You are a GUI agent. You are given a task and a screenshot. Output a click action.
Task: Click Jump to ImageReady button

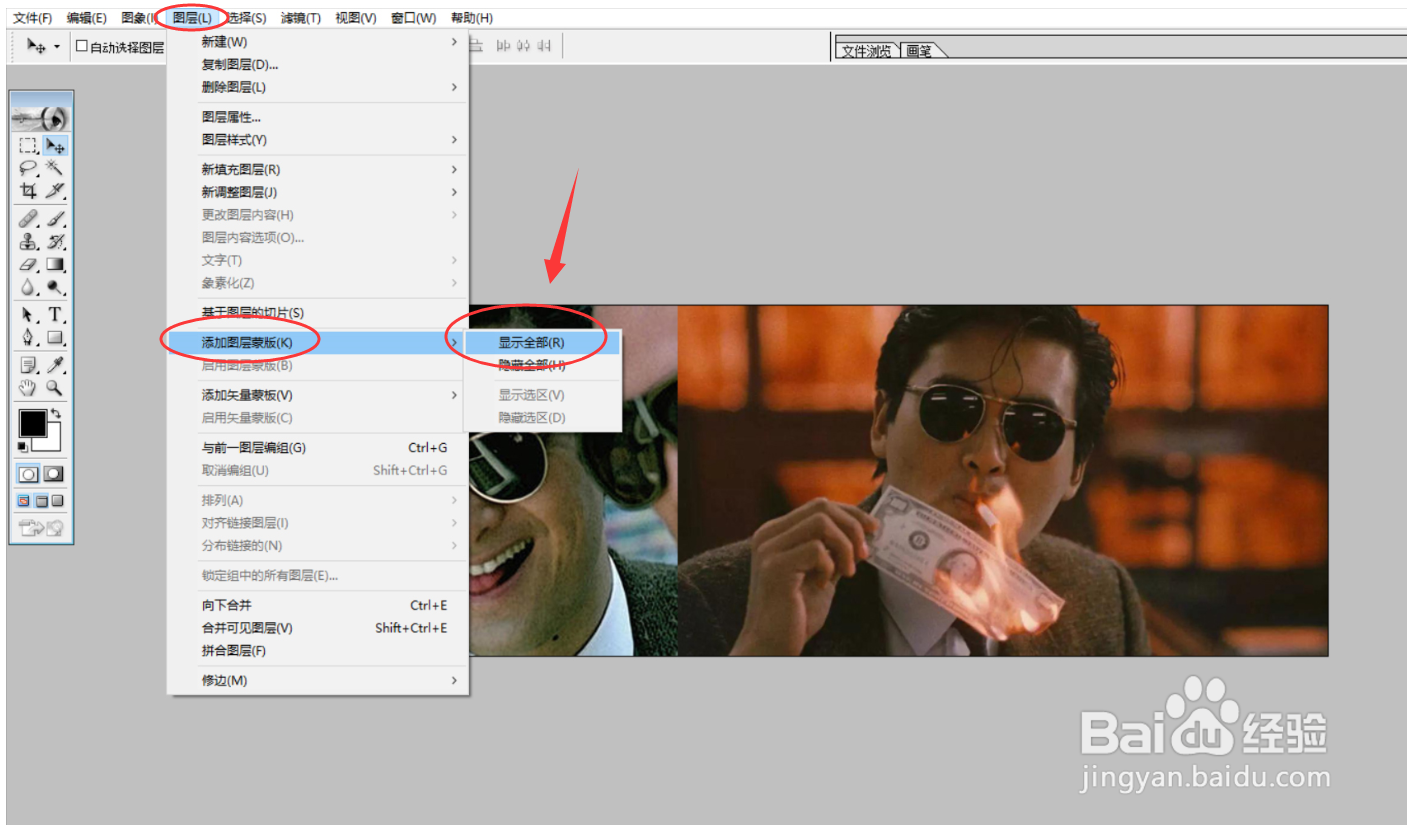(41, 528)
